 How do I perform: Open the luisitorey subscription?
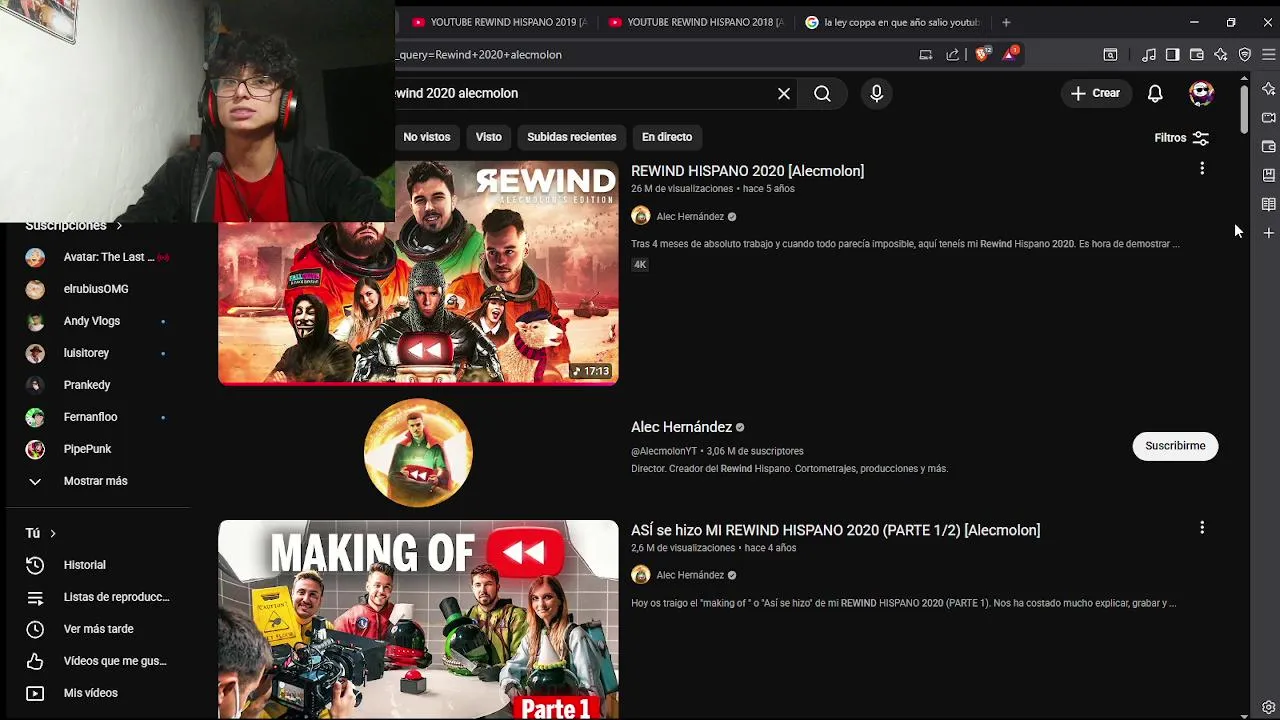pos(97,353)
